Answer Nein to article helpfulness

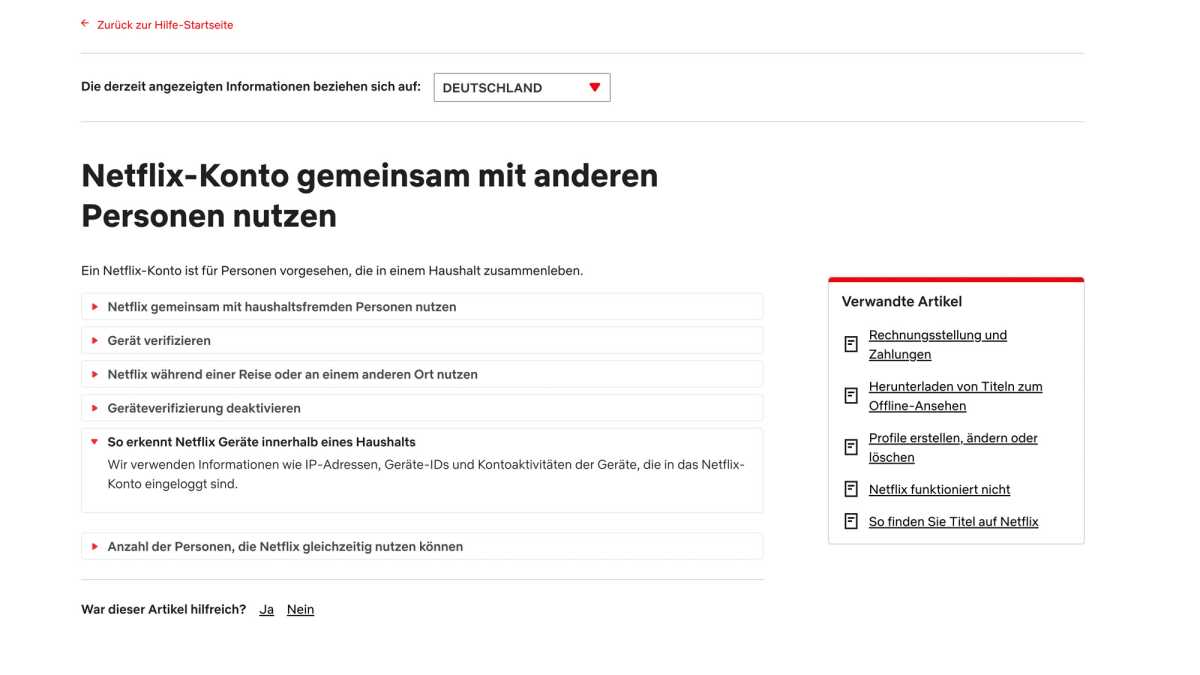(300, 610)
